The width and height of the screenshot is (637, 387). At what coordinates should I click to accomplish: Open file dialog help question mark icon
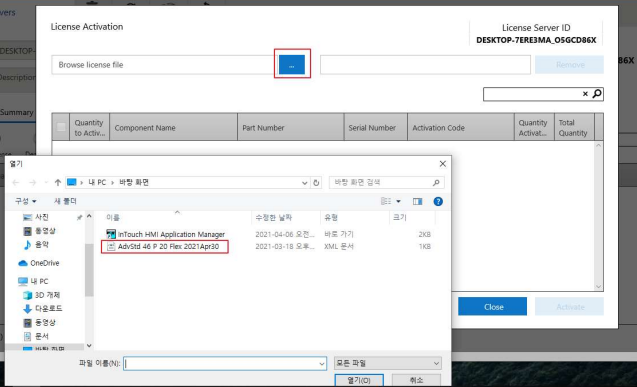tap(438, 201)
